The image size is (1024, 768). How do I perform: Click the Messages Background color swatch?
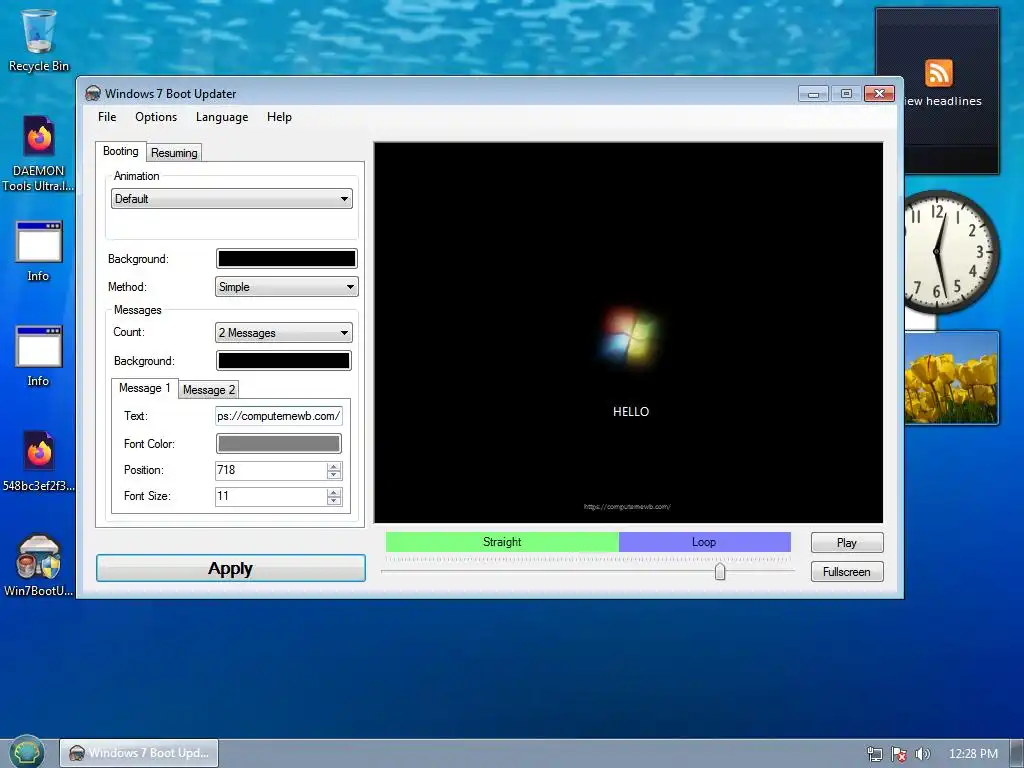point(283,360)
